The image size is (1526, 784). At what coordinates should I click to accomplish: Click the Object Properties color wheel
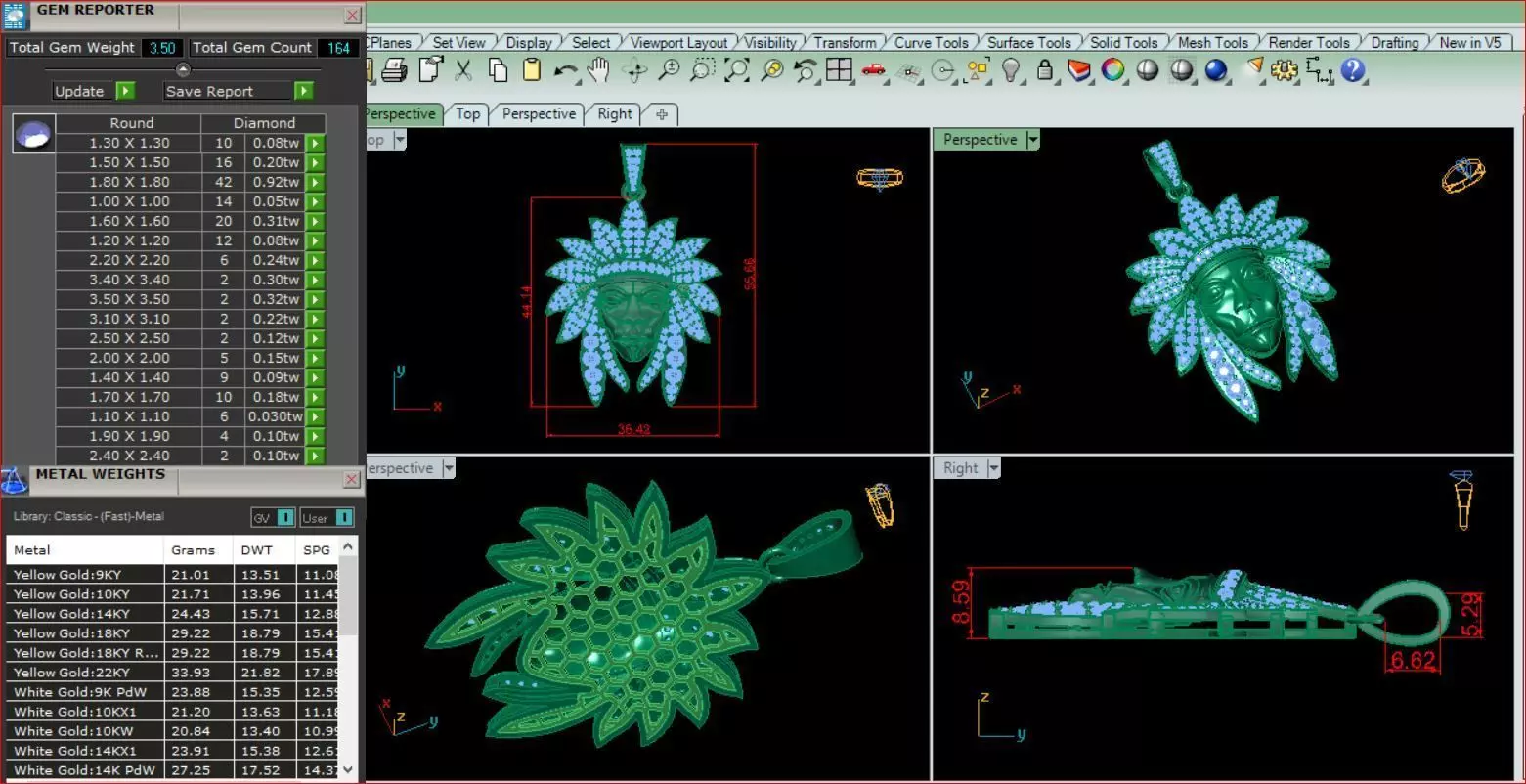click(x=1112, y=70)
